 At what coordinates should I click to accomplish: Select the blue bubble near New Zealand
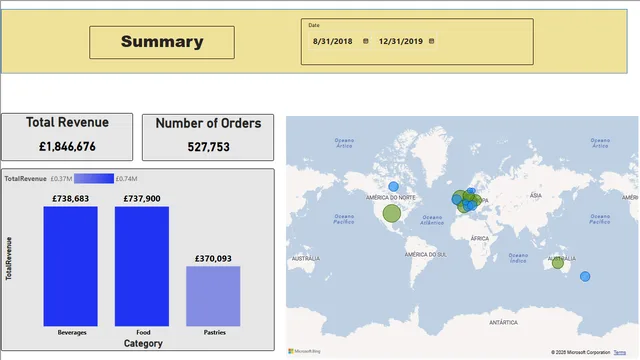[x=585, y=276]
